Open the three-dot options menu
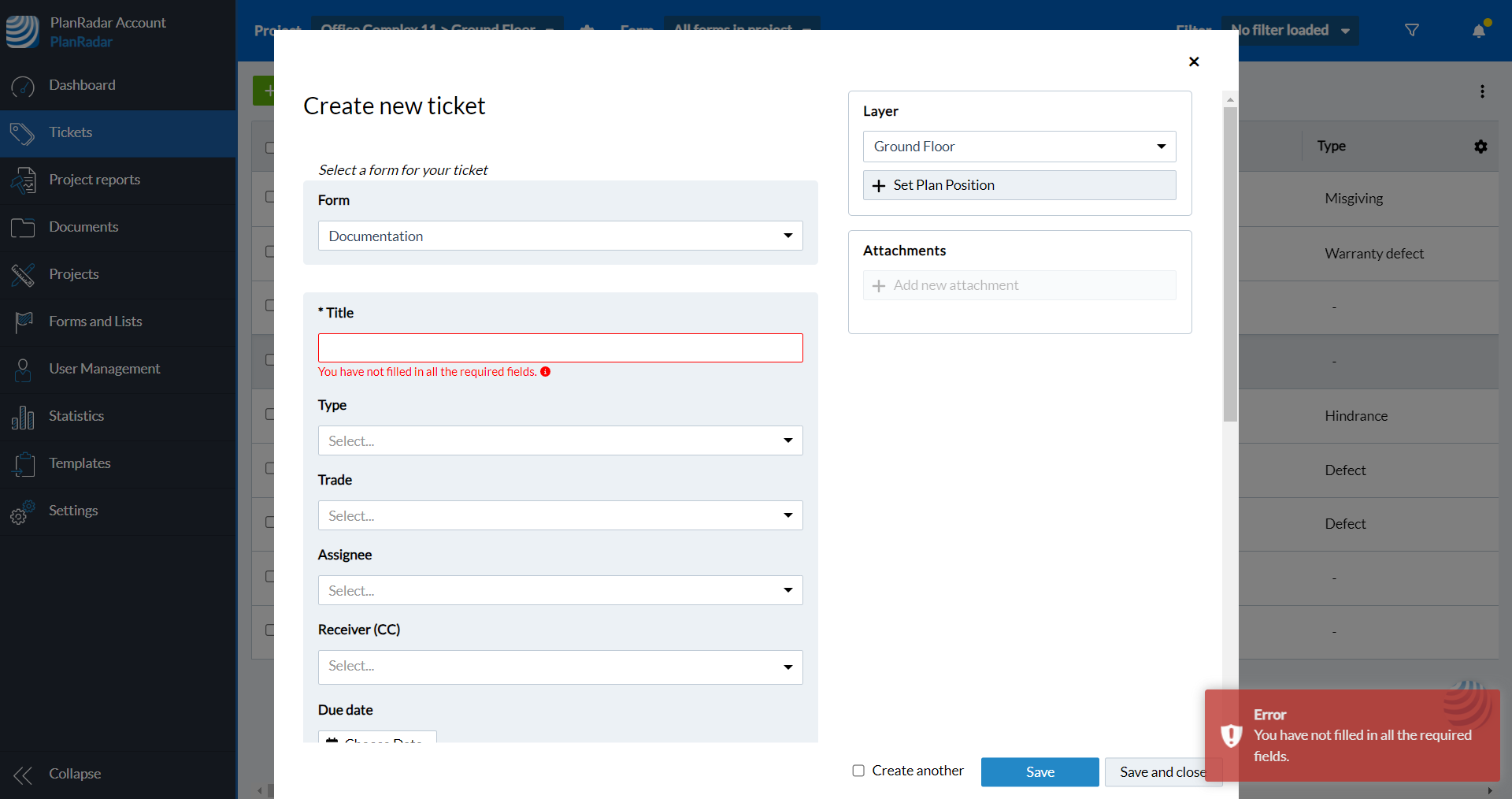 click(1482, 91)
